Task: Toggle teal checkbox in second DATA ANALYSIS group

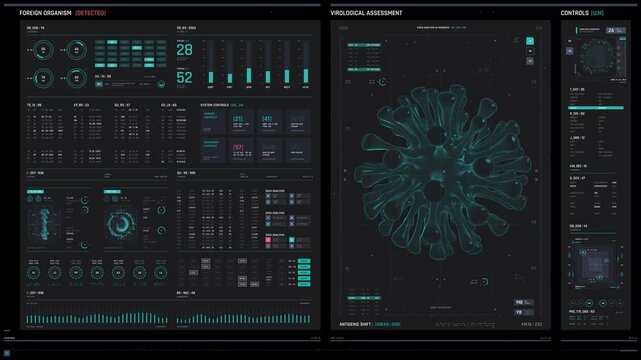Action: [x=268, y=224]
